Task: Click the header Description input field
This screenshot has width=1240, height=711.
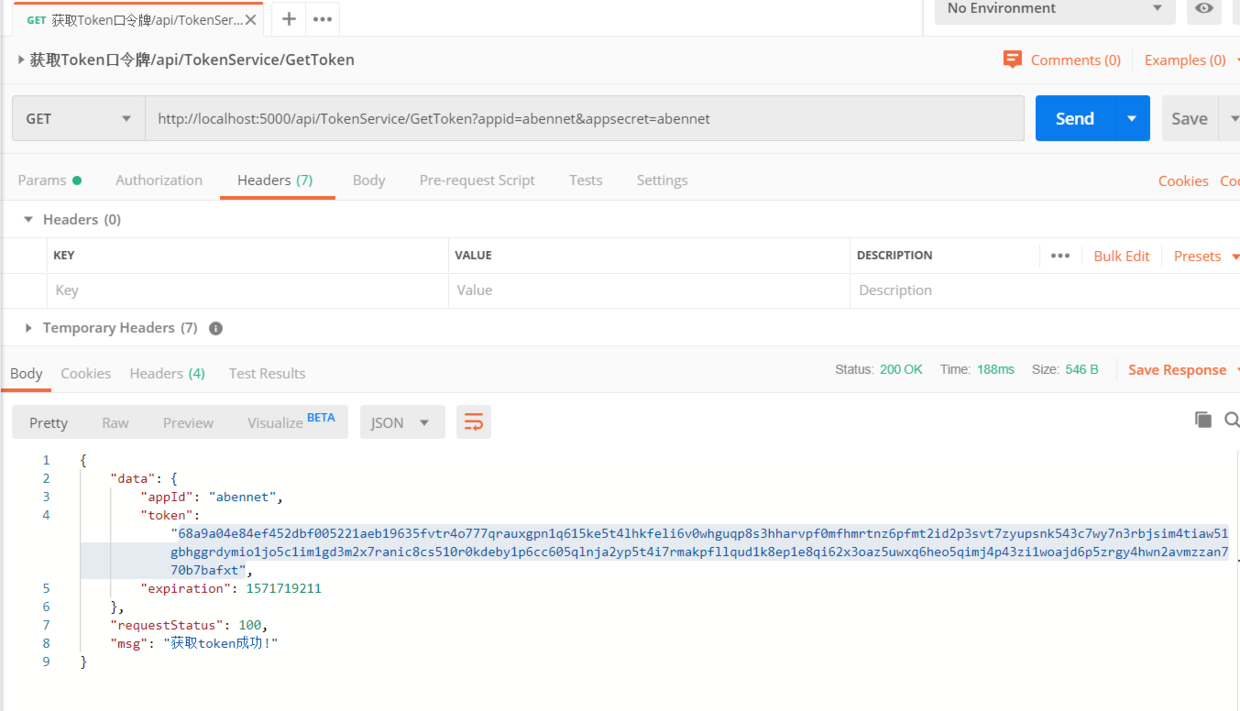Action: pos(1045,290)
